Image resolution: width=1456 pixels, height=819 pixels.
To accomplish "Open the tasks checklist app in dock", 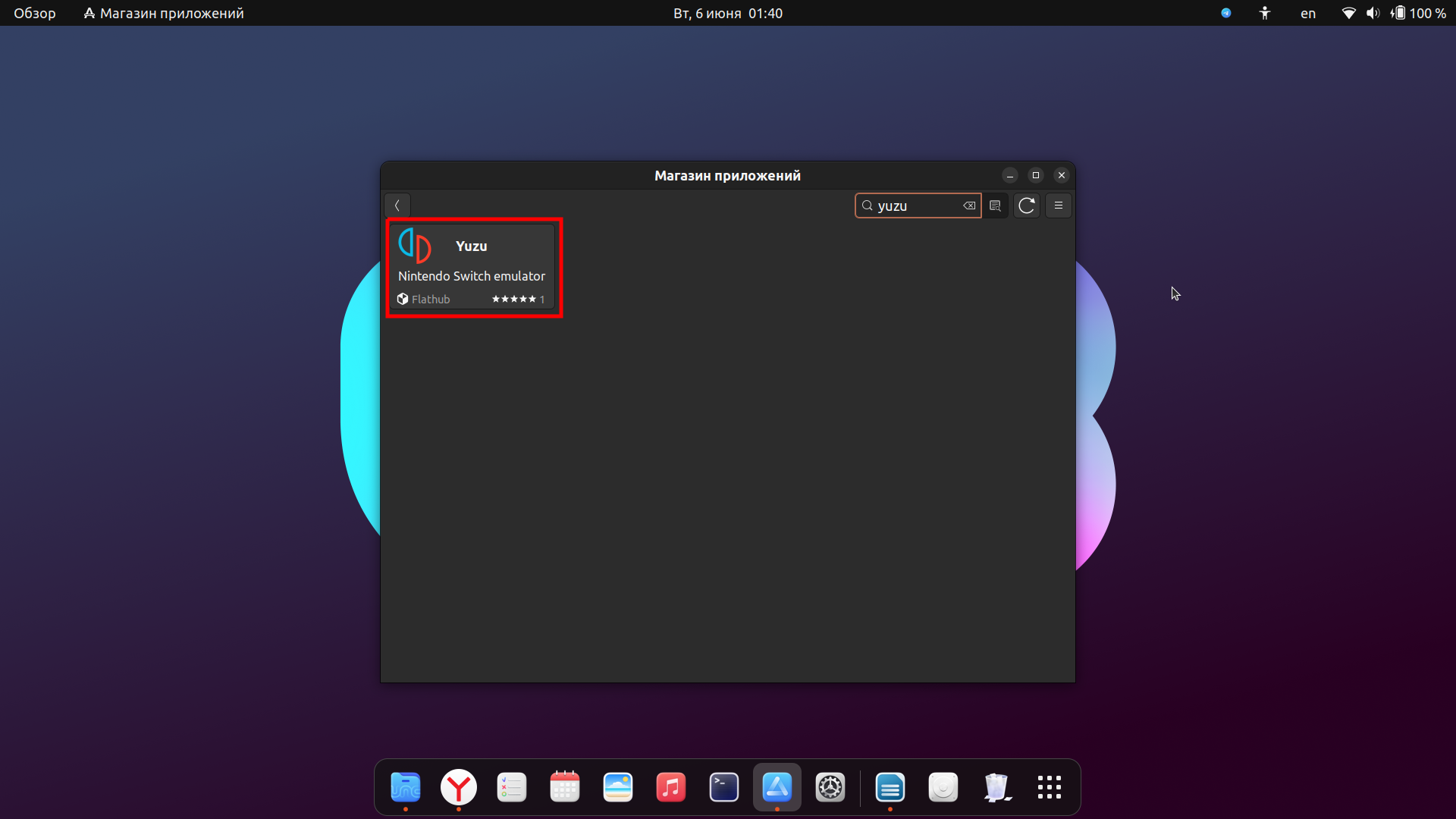I will click(x=512, y=787).
